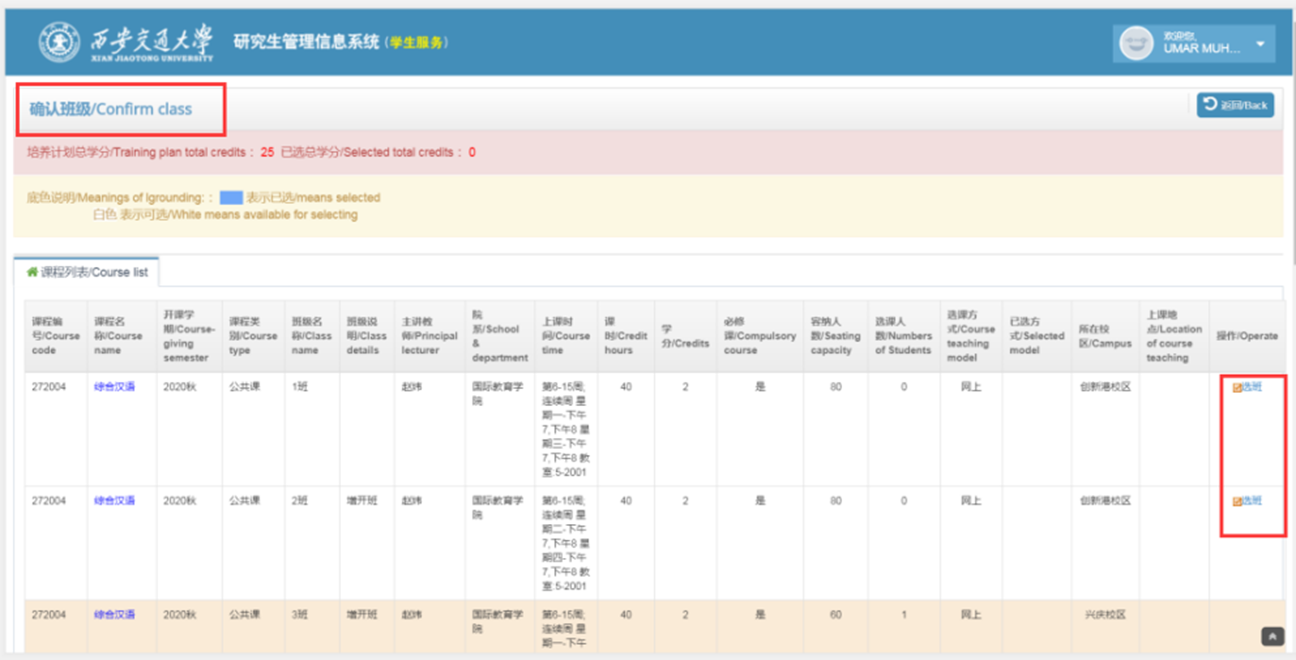Click the user avatar icon
This screenshot has width=1296, height=660.
(x=1136, y=44)
